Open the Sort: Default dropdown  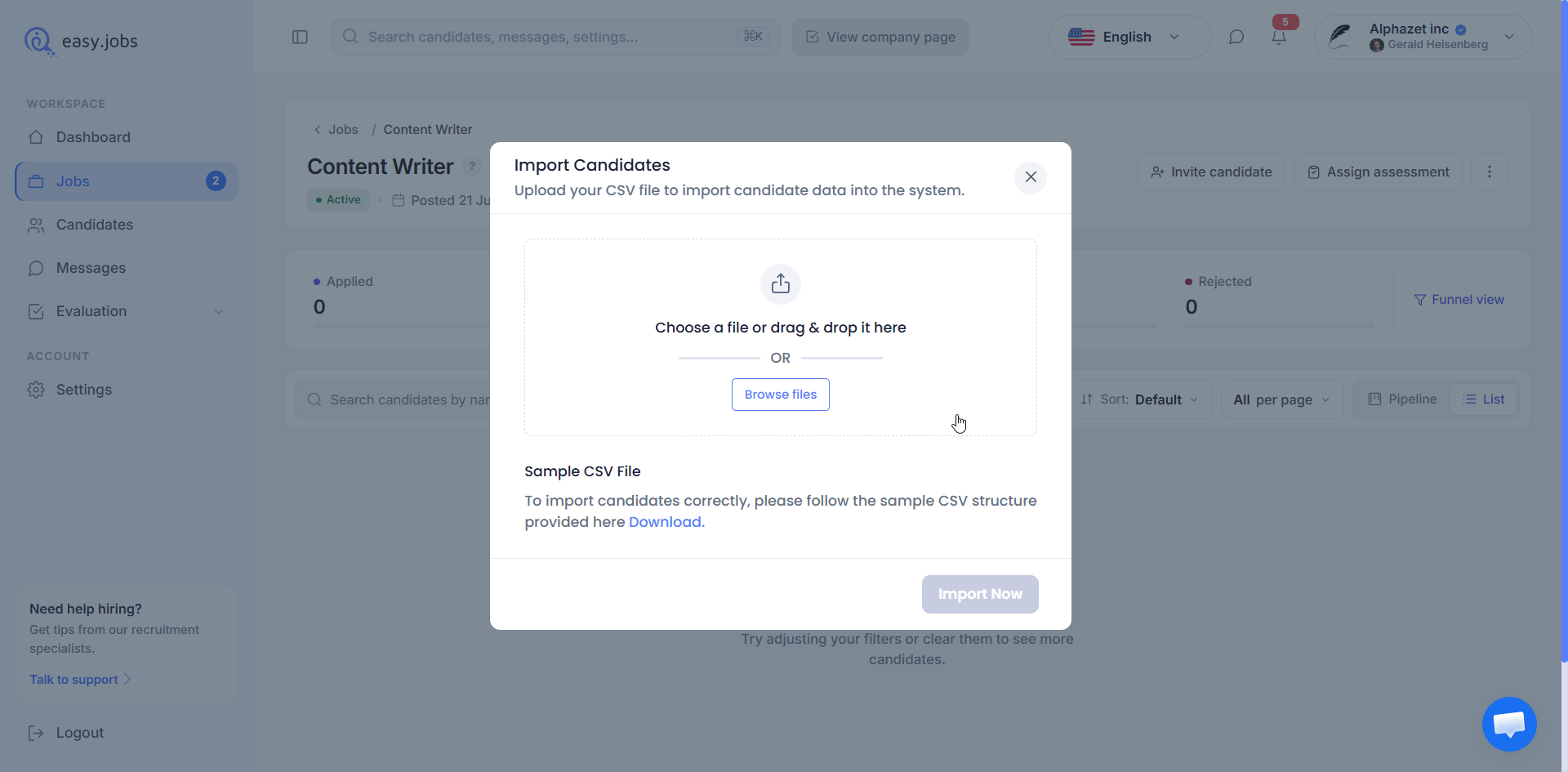(1138, 399)
